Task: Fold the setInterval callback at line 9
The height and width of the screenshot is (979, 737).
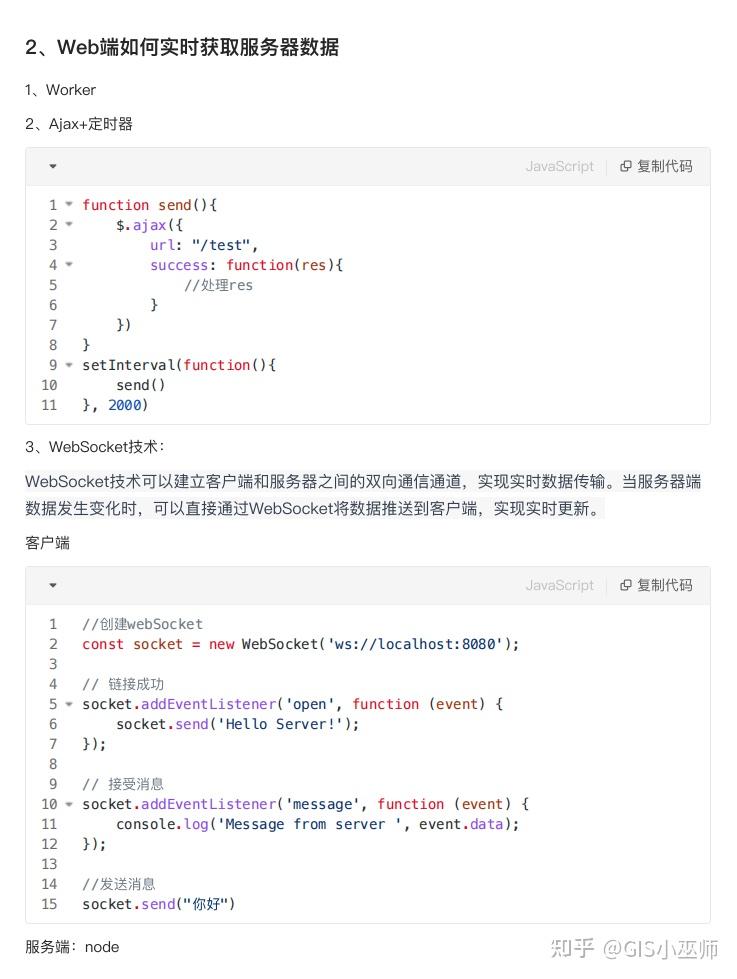Action: (69, 364)
